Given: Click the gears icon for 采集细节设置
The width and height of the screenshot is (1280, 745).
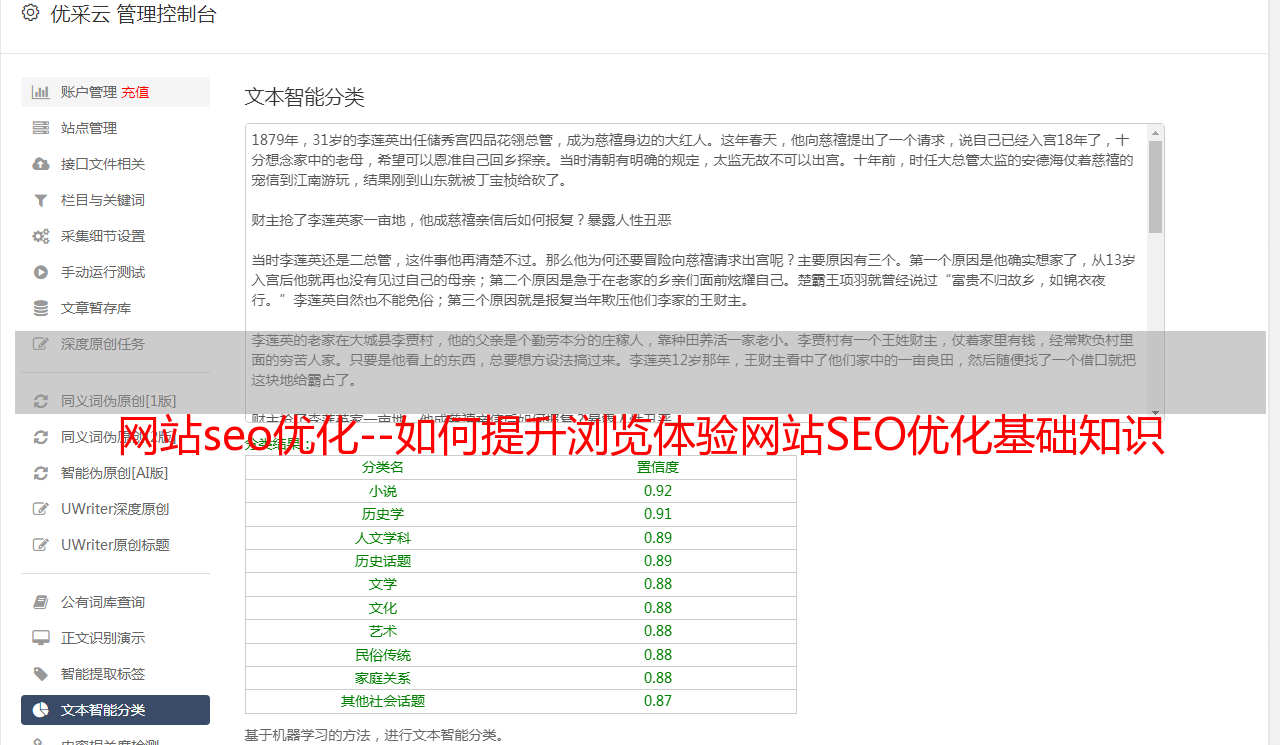Looking at the screenshot, I should (x=41, y=236).
